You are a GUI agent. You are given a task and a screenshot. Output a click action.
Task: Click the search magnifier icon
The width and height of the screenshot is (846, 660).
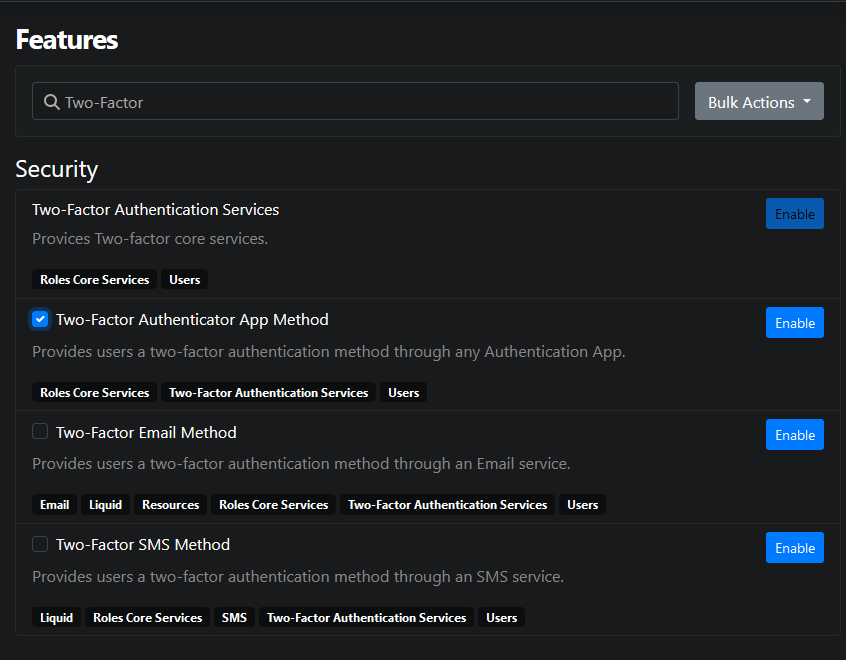52,101
